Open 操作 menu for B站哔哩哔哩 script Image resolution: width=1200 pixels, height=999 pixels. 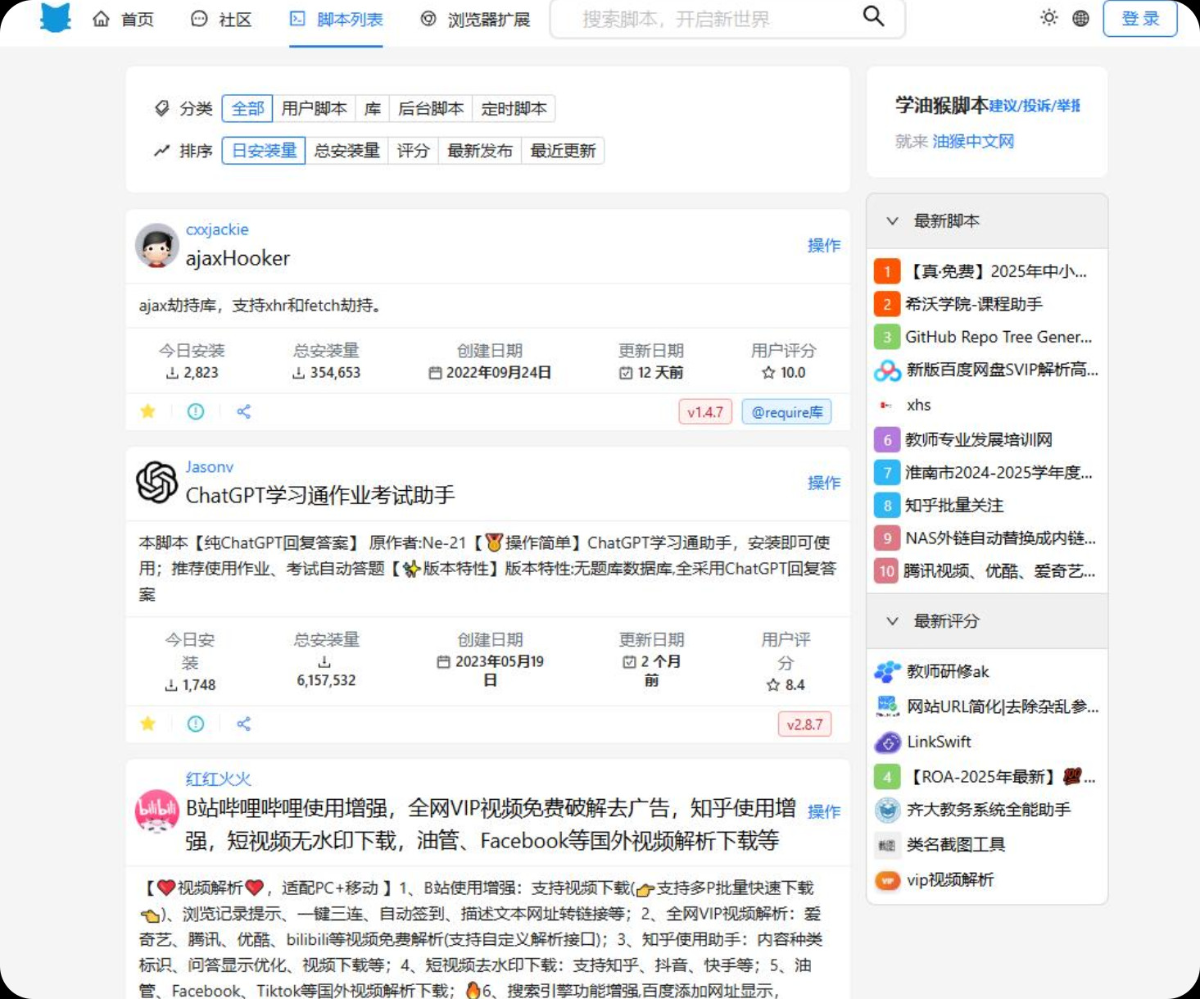[x=824, y=811]
